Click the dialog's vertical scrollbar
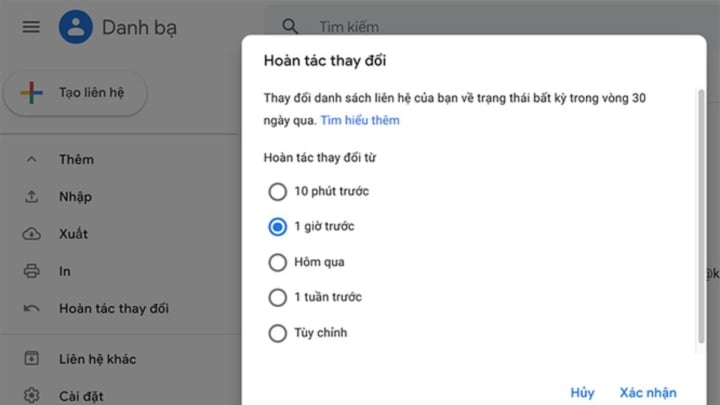The image size is (720, 405). [x=701, y=216]
